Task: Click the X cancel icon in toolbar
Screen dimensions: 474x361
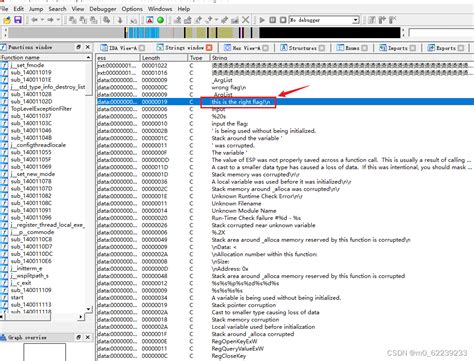Action: [x=246, y=20]
